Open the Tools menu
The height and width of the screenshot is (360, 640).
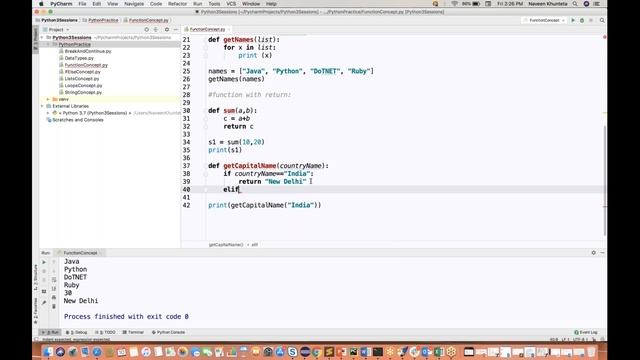point(214,4)
